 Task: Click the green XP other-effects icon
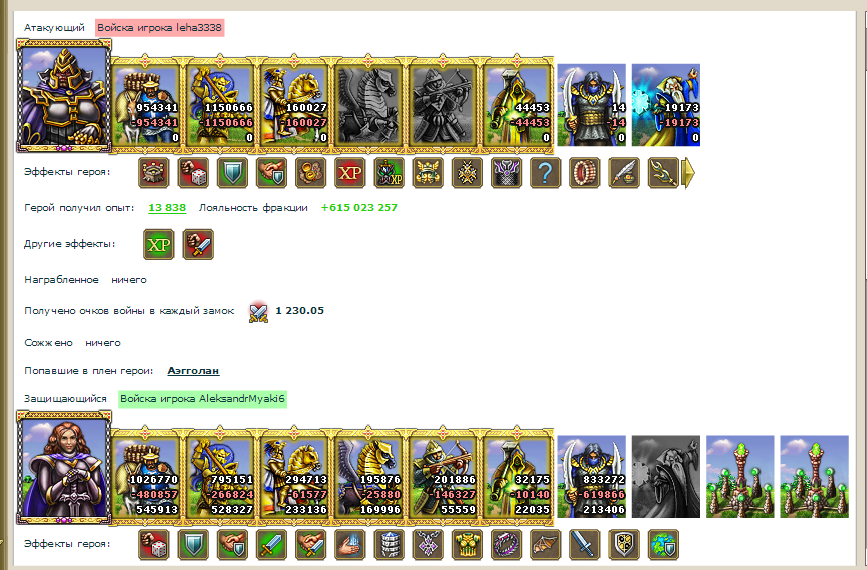(x=159, y=244)
